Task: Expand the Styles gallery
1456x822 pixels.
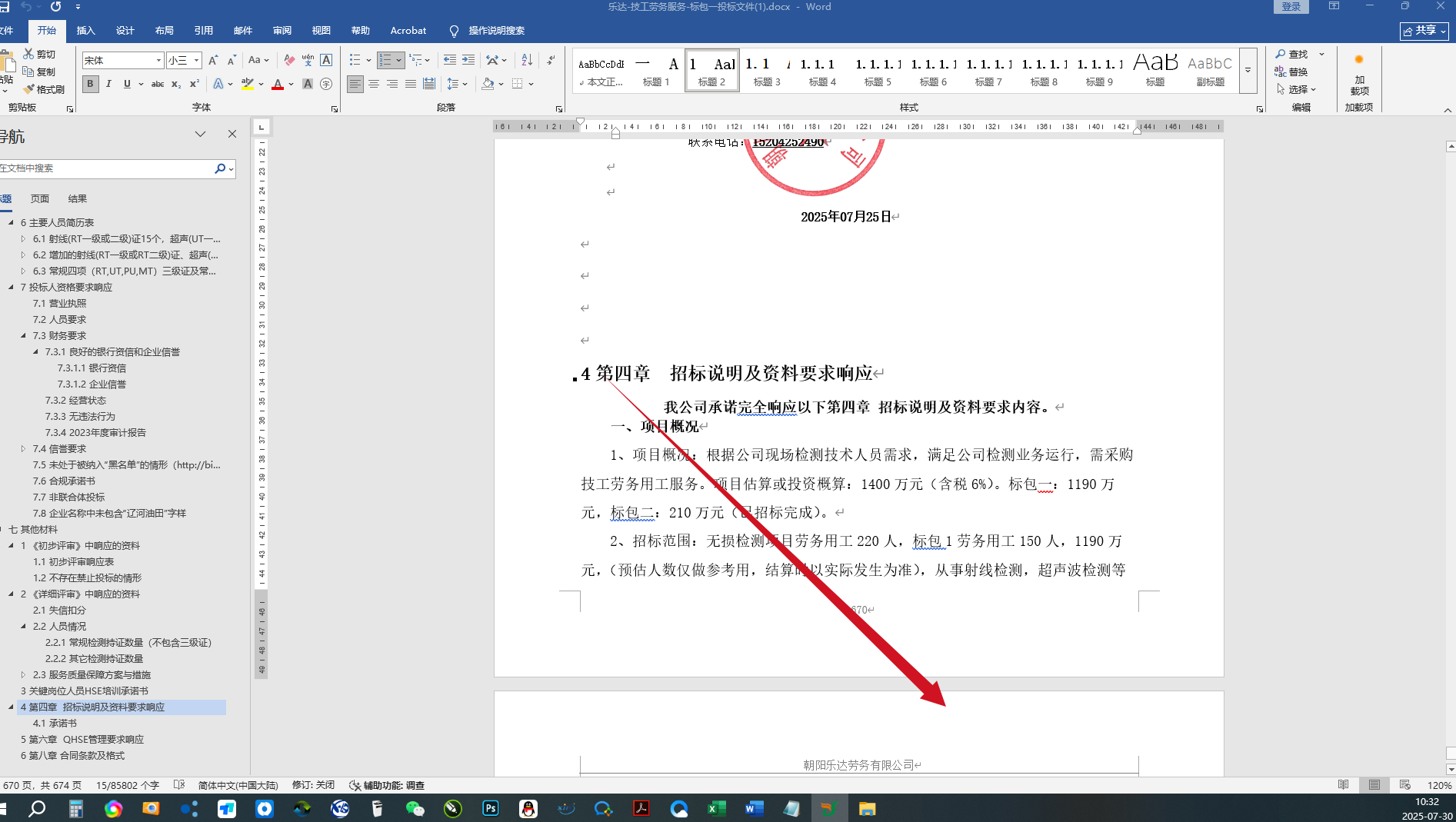Action: click(x=1248, y=70)
